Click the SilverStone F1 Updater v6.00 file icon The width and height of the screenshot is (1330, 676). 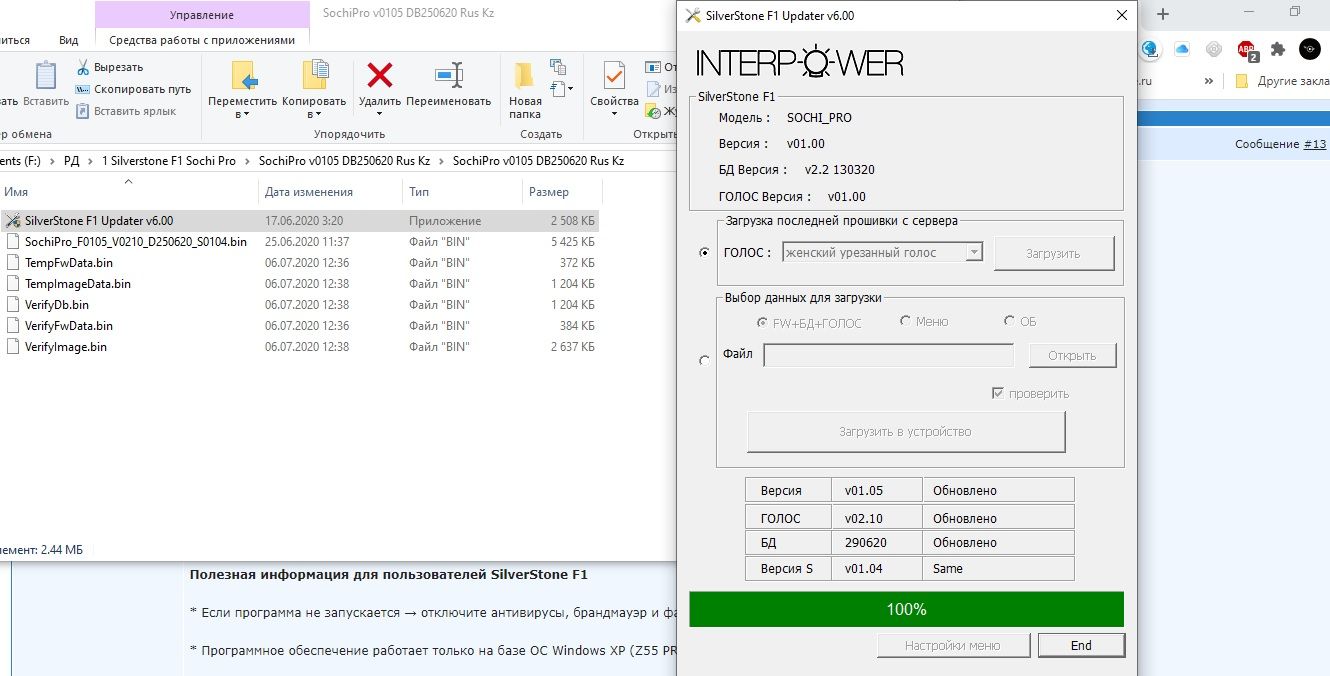pyautogui.click(x=12, y=220)
